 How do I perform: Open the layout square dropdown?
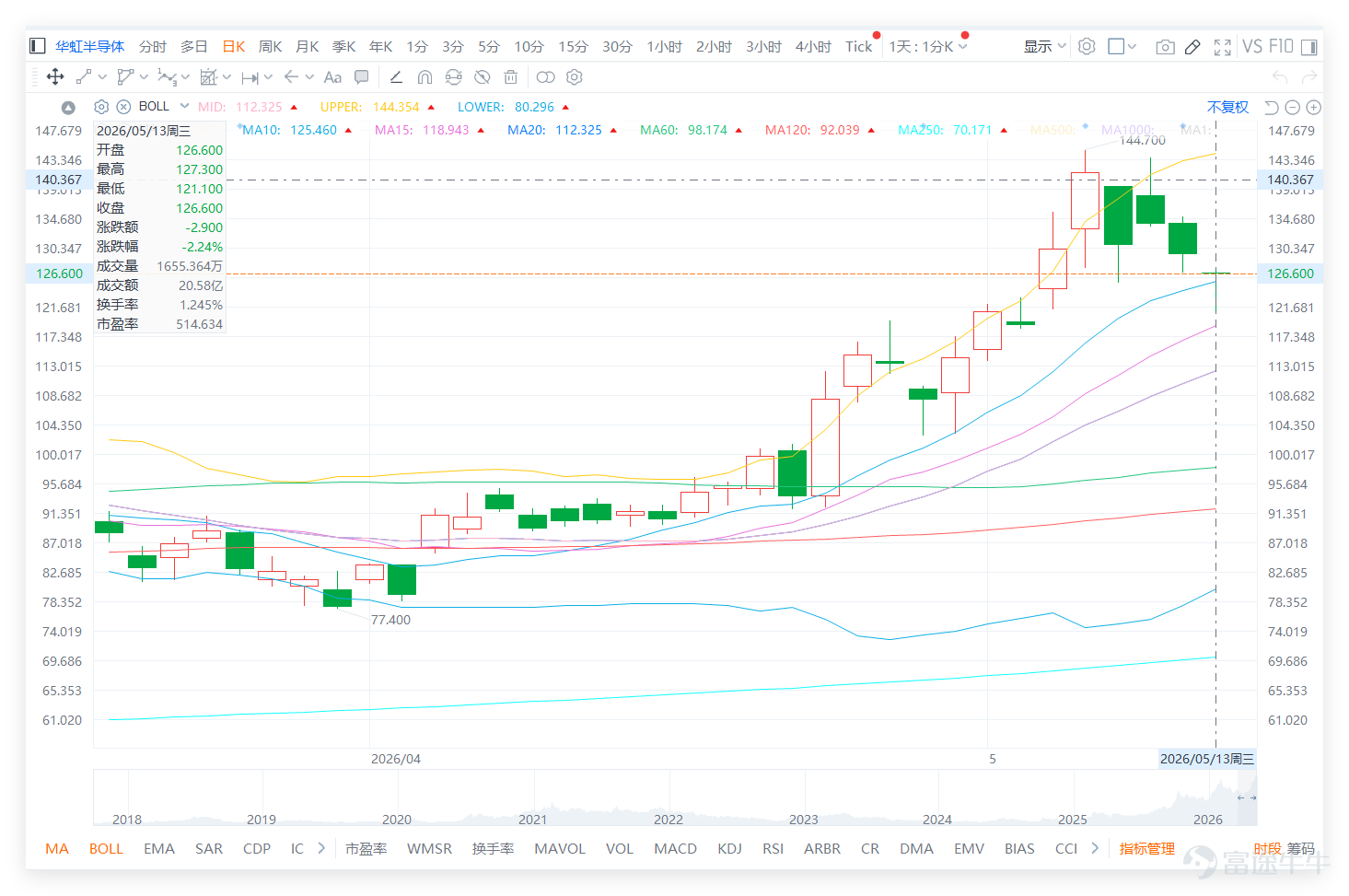[1122, 46]
